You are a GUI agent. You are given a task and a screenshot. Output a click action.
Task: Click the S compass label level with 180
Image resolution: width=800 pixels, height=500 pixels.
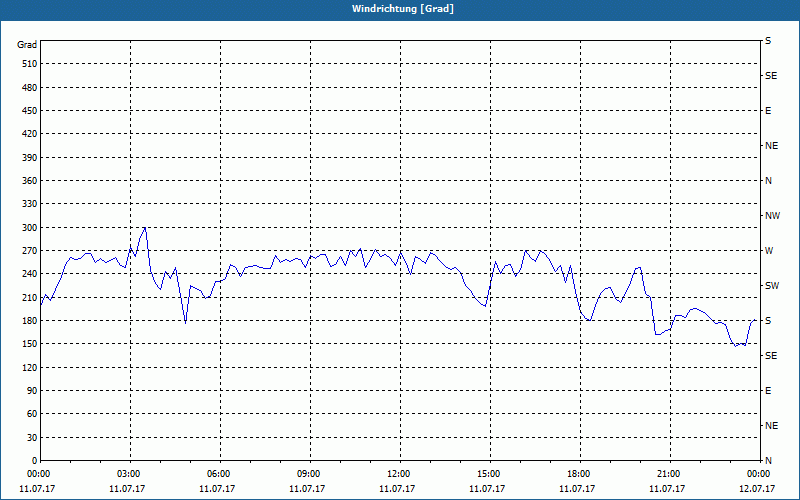point(768,320)
